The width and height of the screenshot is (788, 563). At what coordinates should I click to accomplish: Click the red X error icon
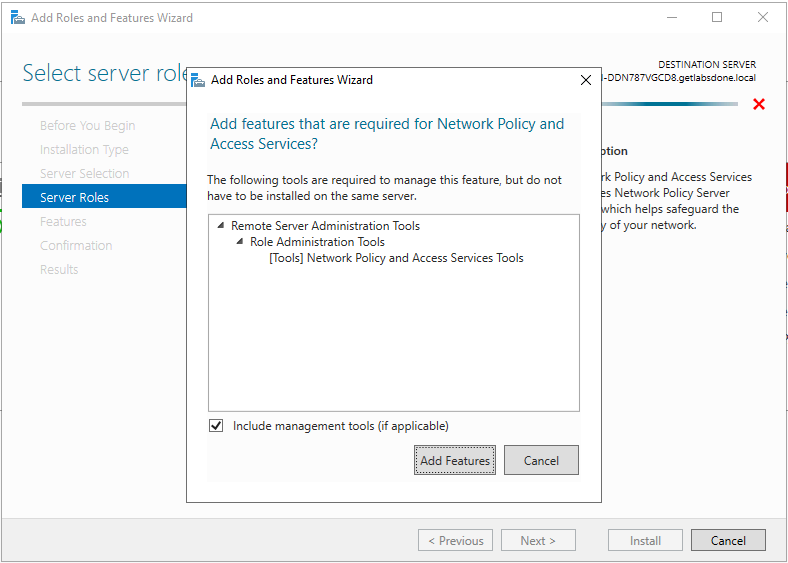(759, 104)
